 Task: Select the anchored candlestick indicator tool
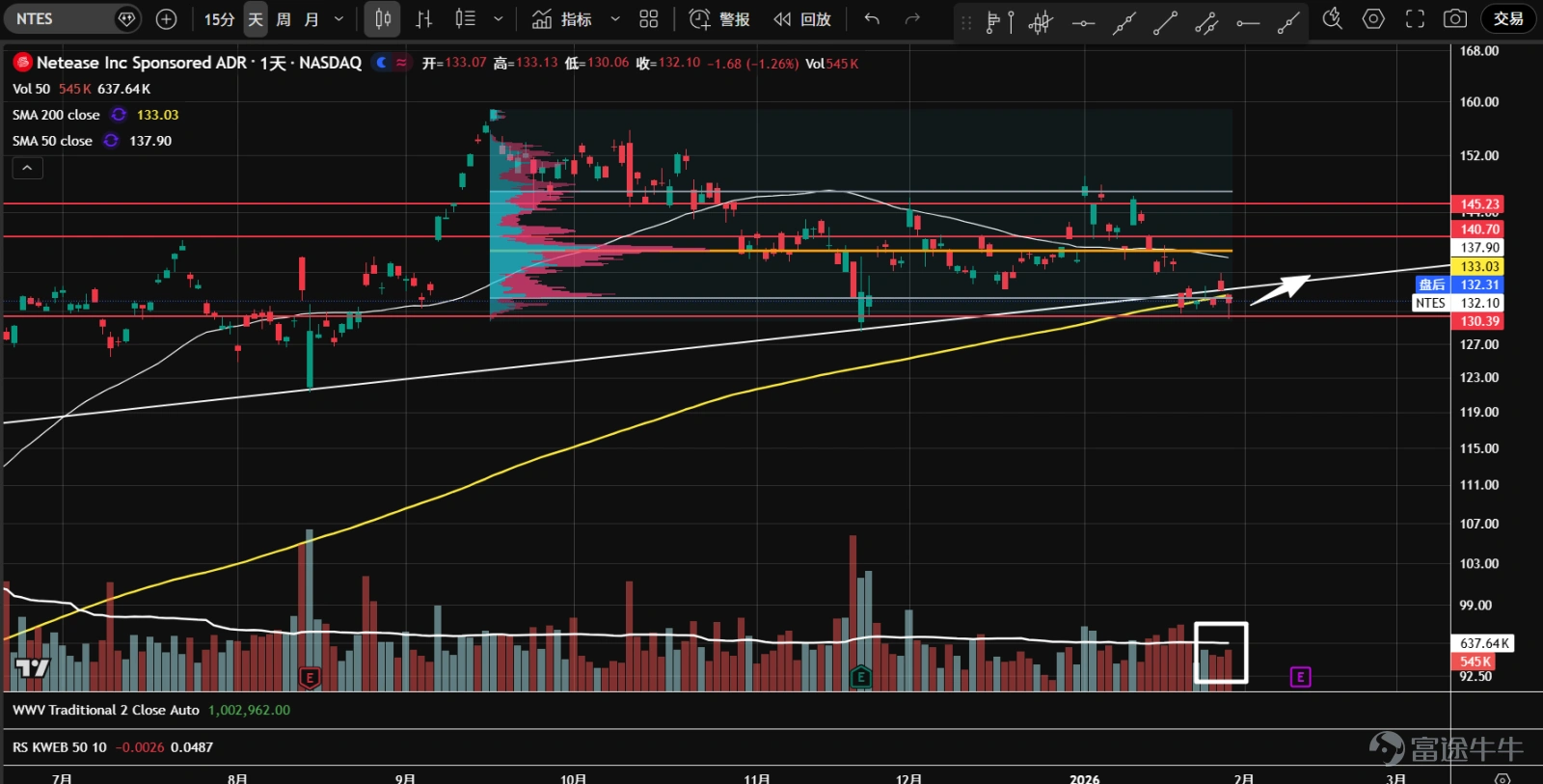1041,21
